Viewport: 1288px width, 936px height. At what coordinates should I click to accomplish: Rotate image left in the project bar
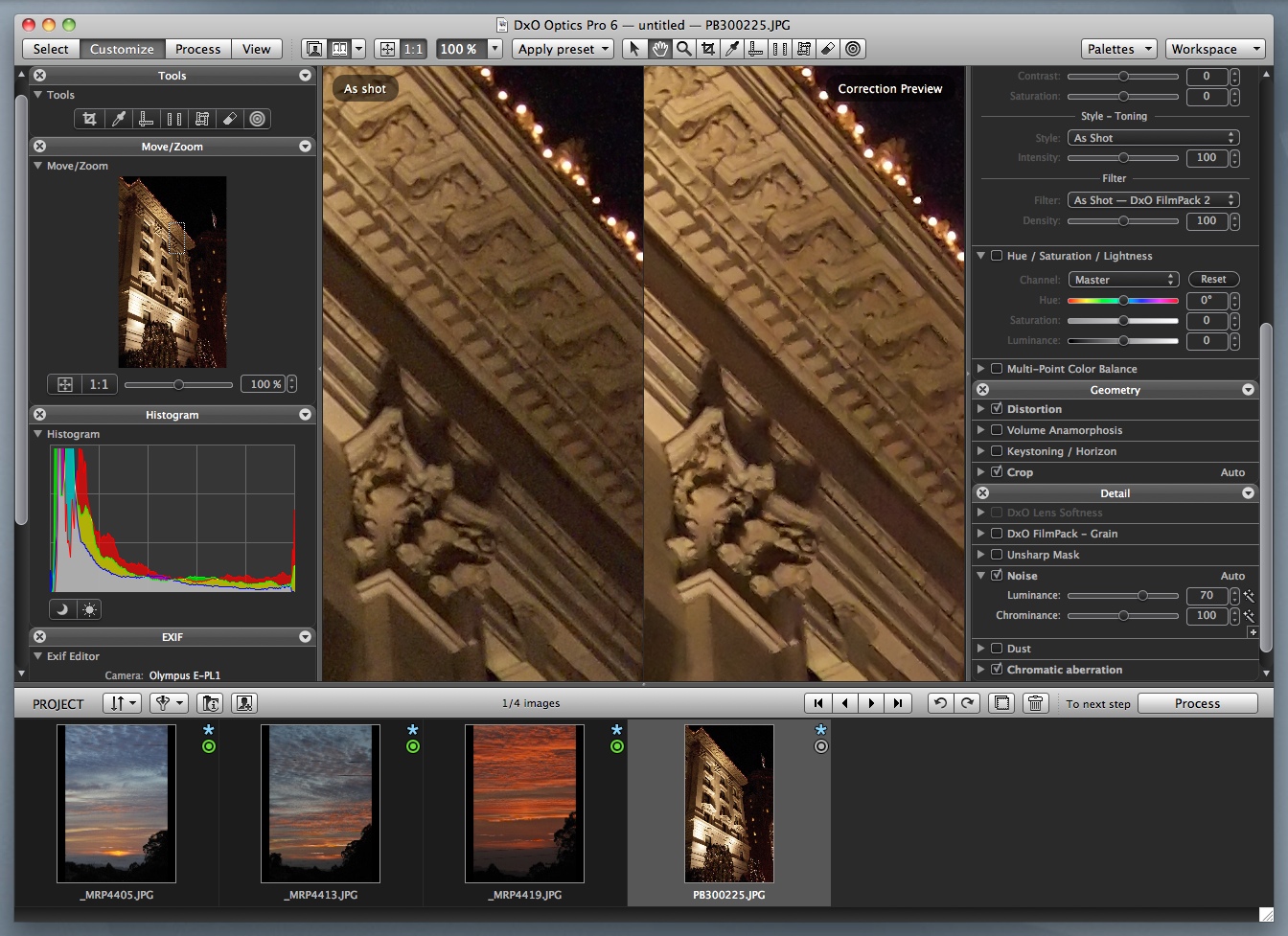coord(940,703)
